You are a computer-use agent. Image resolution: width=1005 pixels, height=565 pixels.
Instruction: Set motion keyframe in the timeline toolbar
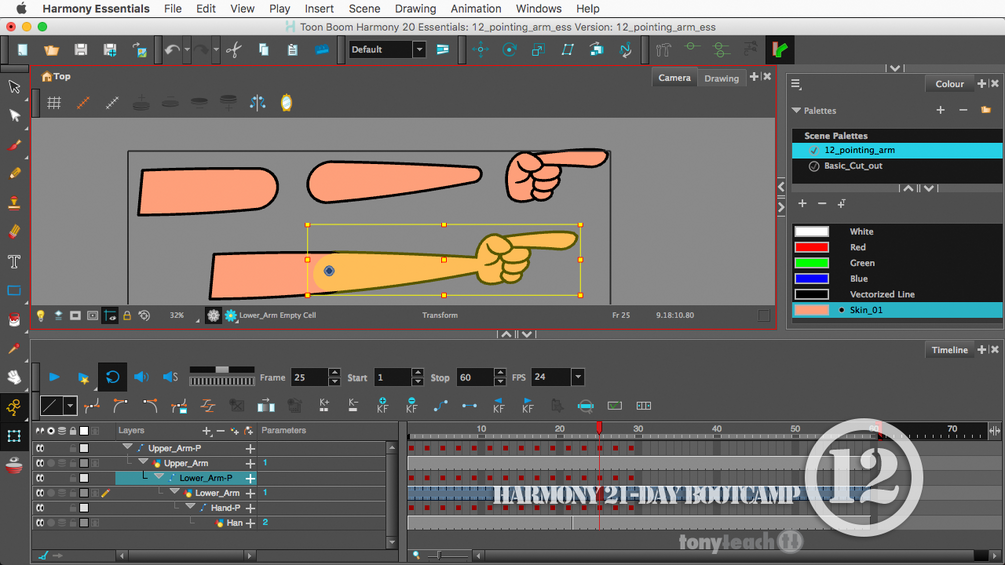pyautogui.click(x=440, y=405)
